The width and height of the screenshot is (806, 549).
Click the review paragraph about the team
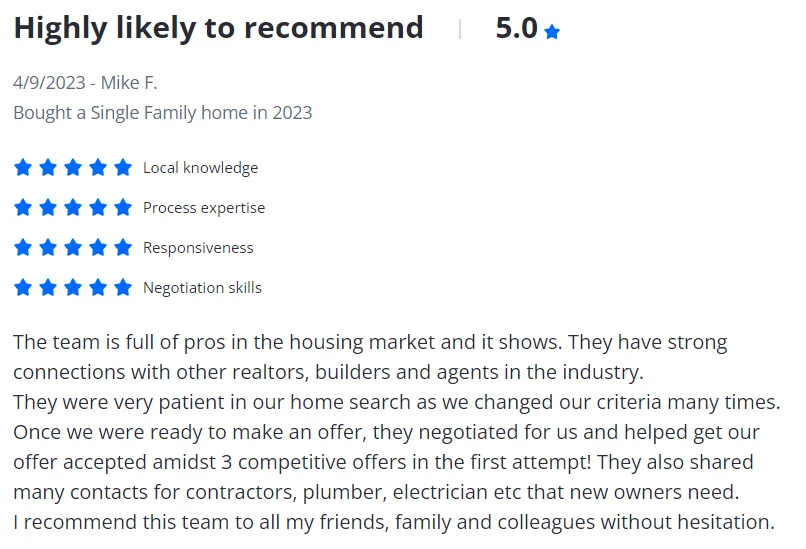[397, 432]
